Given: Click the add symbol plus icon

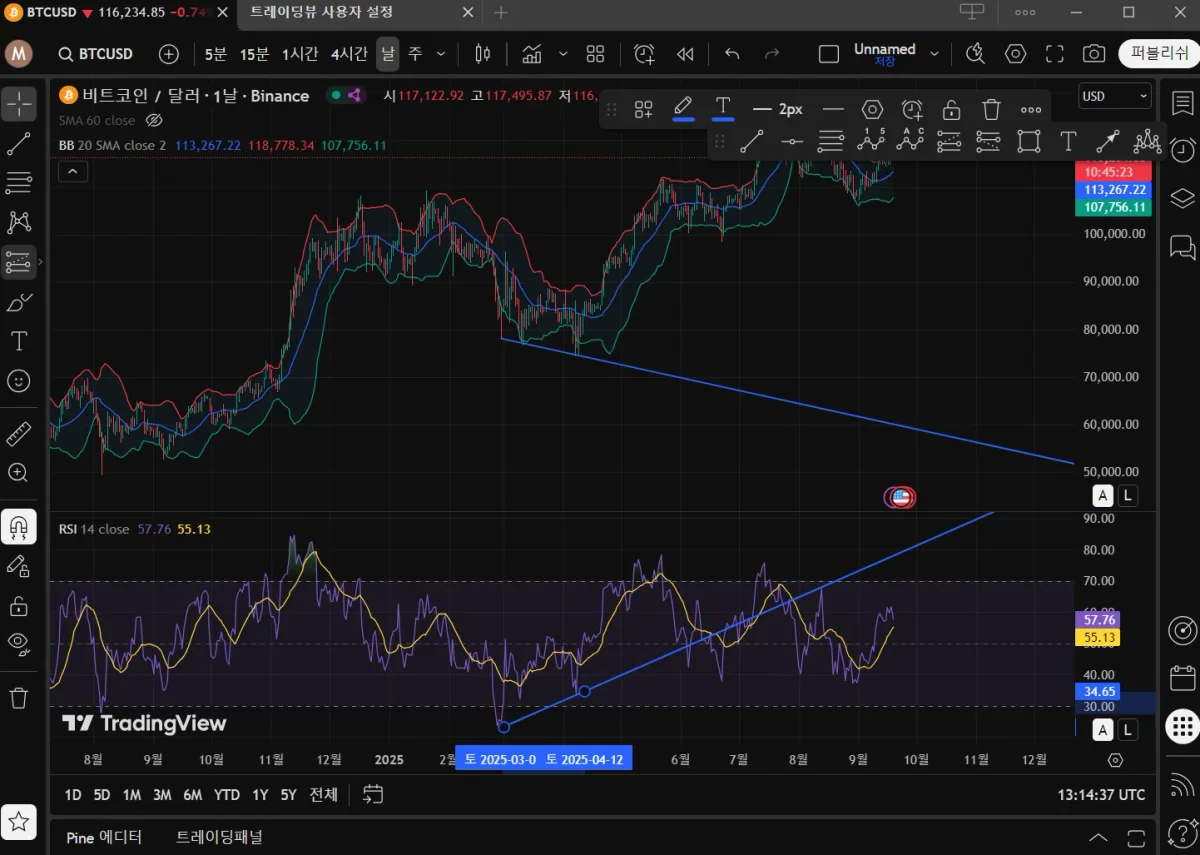Looking at the screenshot, I should [169, 54].
